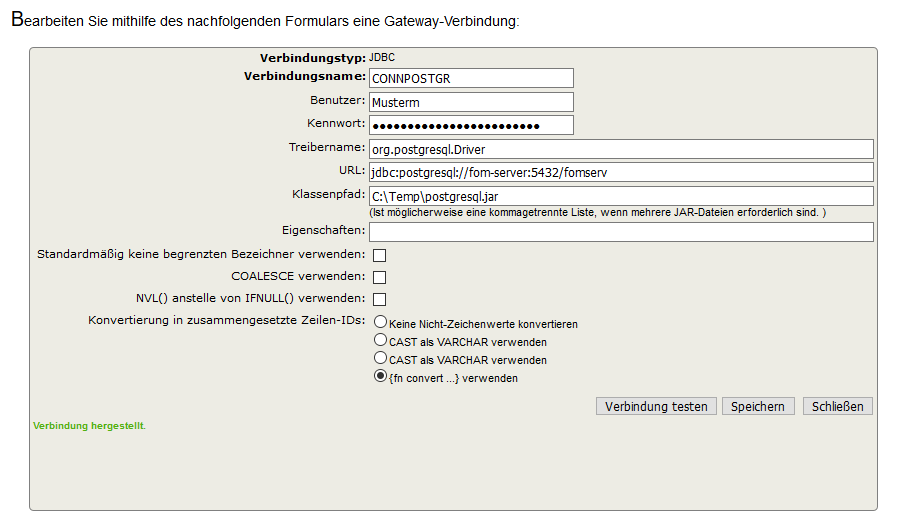Choose the second 'CAST als VARCHAR verwenden' radio
Viewport: 921px width, 522px height.
tap(381, 358)
